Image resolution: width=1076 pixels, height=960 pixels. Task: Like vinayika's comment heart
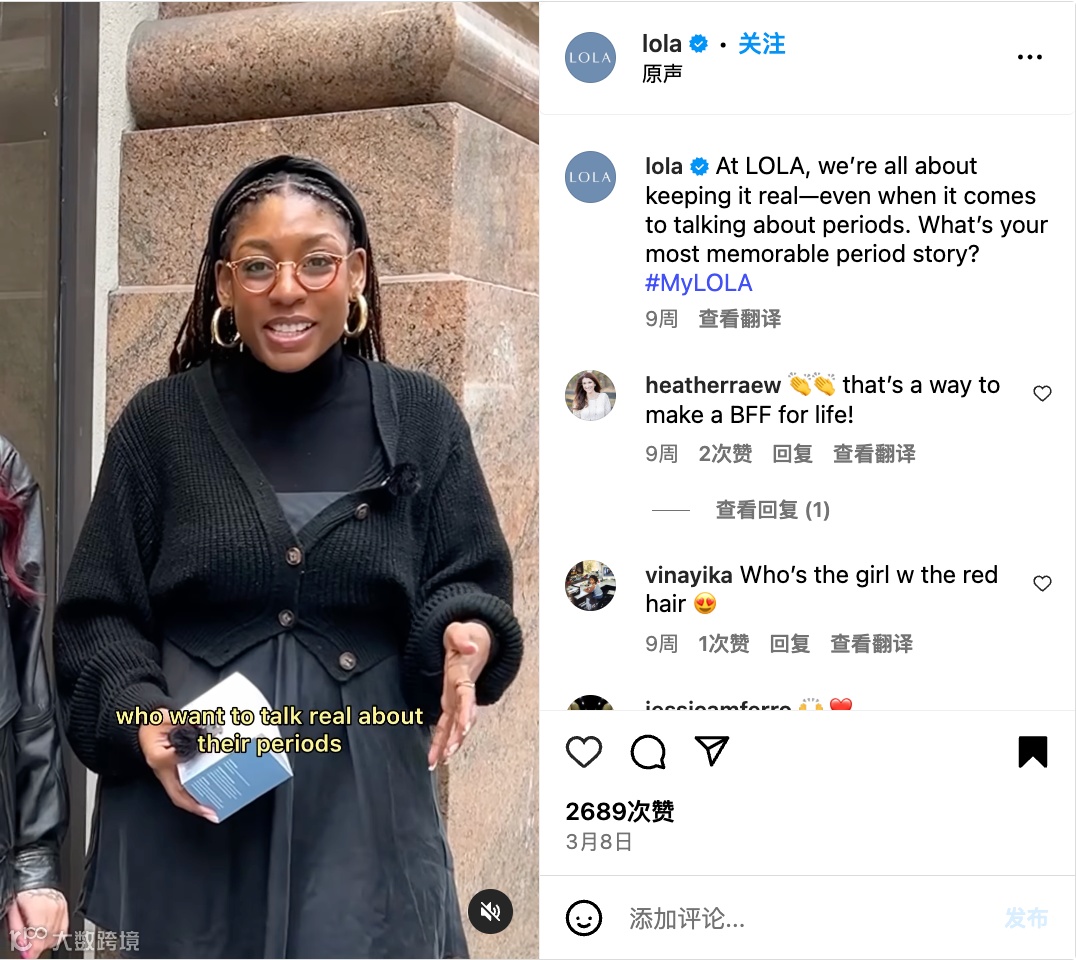tap(1042, 583)
